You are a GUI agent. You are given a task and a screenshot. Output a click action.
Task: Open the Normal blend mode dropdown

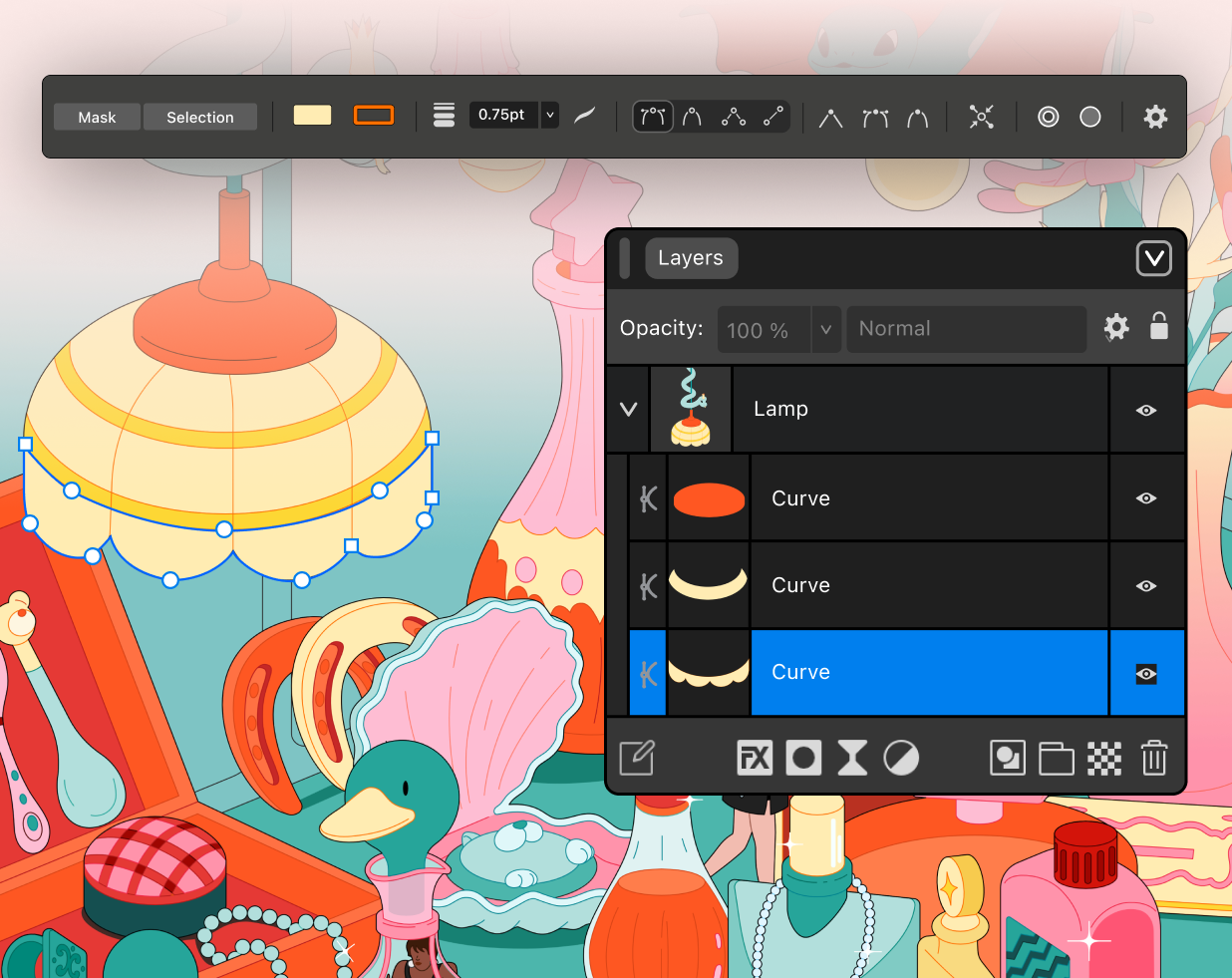966,329
